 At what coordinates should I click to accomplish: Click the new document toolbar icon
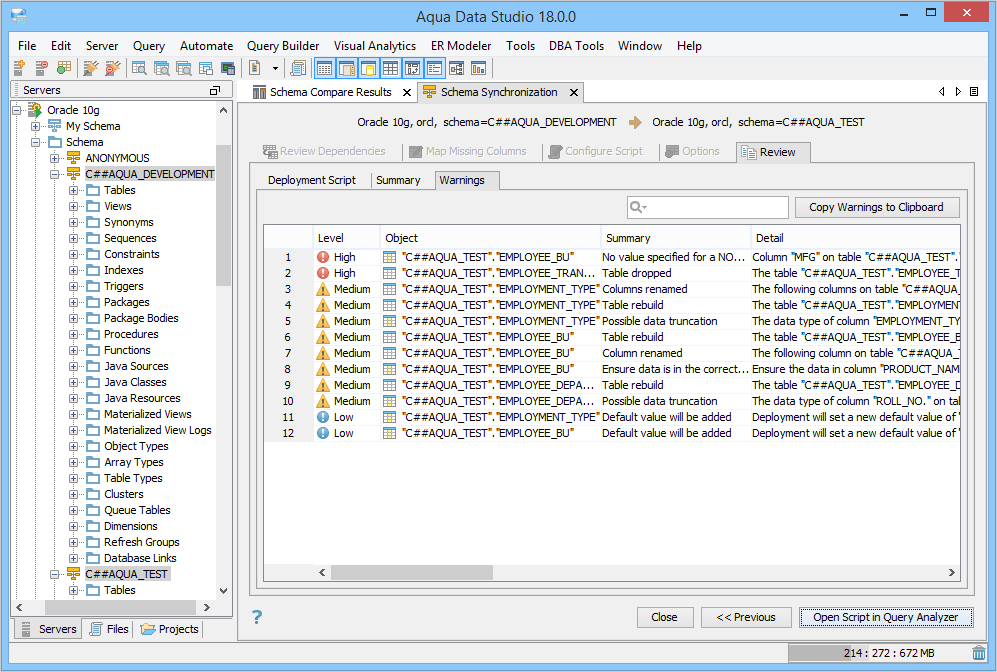coord(255,68)
